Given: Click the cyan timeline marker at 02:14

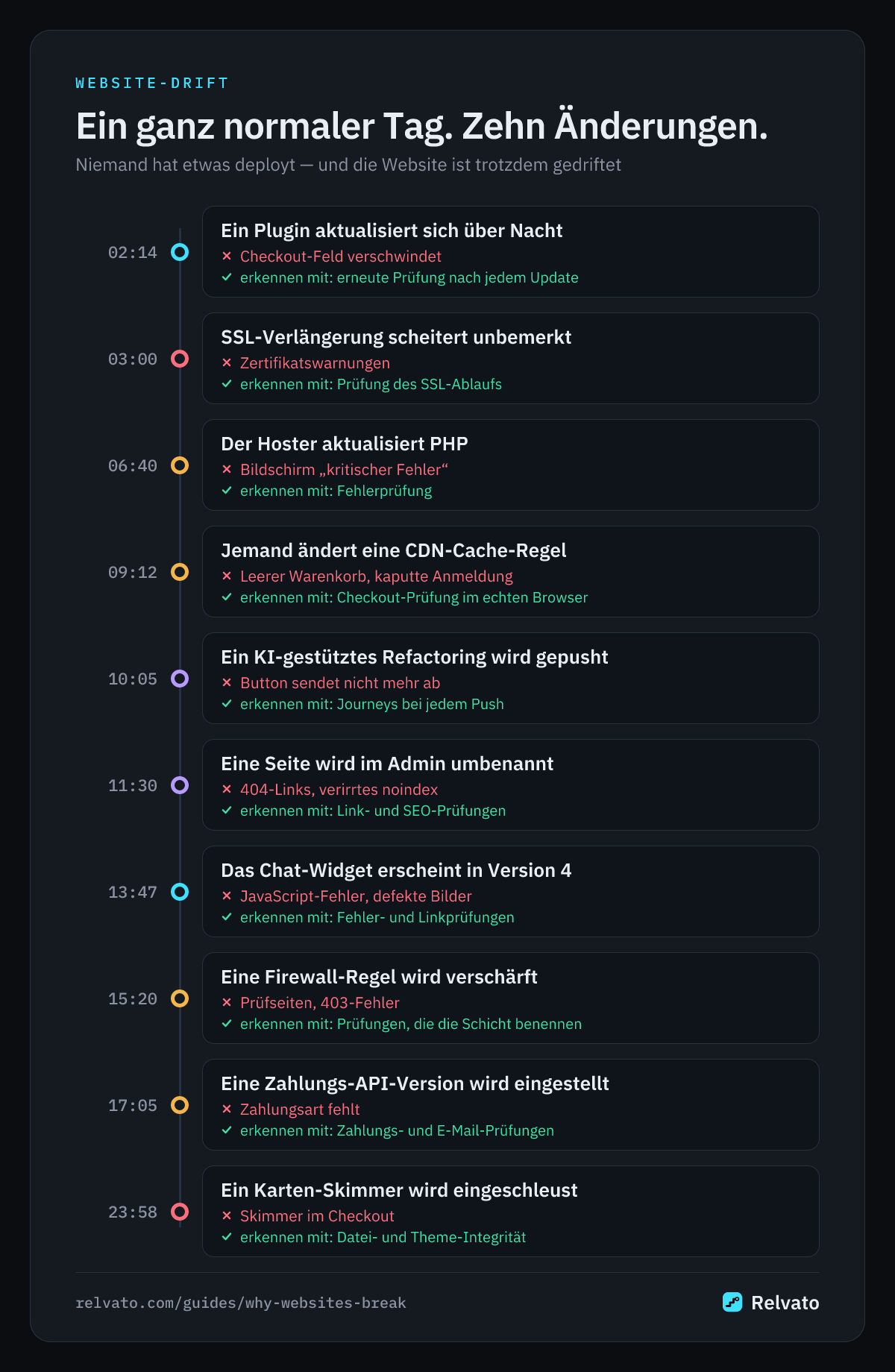Looking at the screenshot, I should 180,252.
